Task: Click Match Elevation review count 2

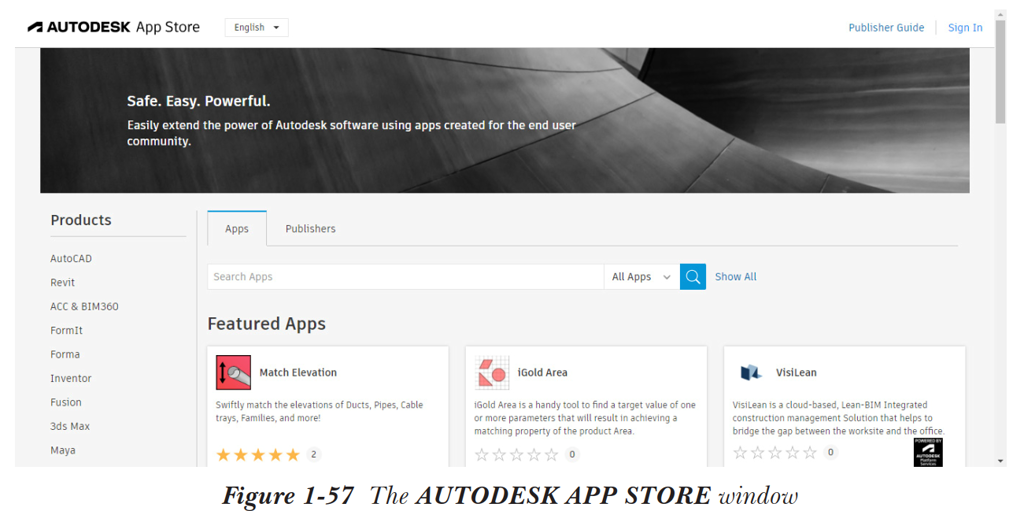Action: [313, 455]
